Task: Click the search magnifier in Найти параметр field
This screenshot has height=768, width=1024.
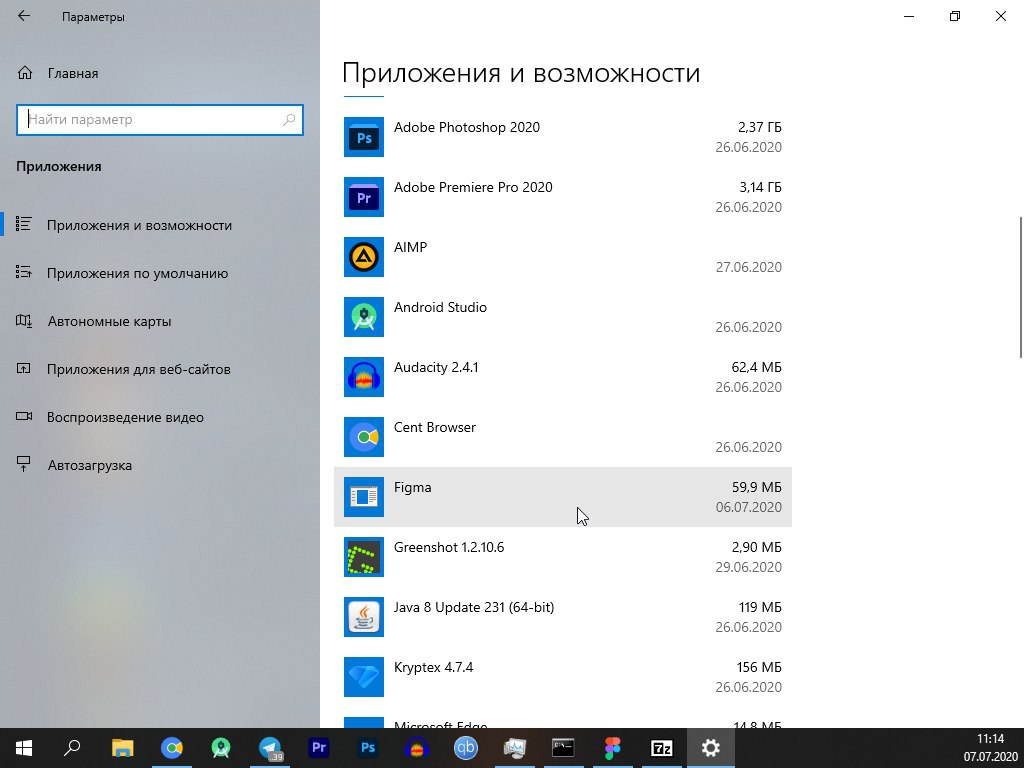Action: click(x=289, y=120)
